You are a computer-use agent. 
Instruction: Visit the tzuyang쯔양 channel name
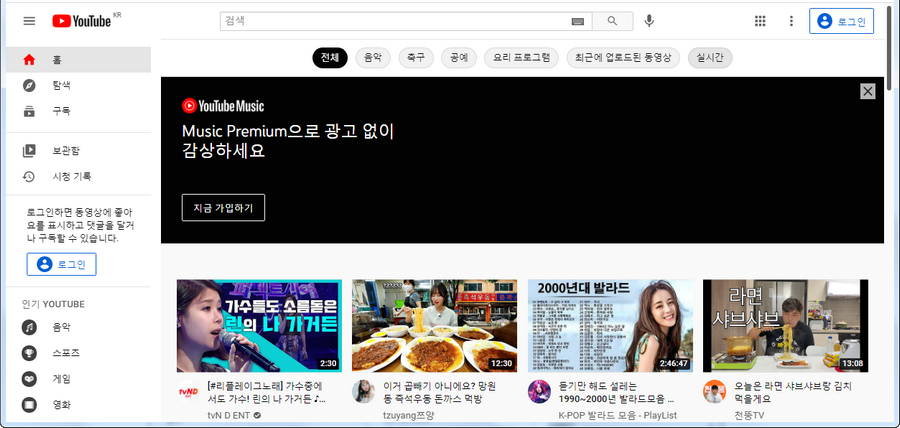pos(409,415)
